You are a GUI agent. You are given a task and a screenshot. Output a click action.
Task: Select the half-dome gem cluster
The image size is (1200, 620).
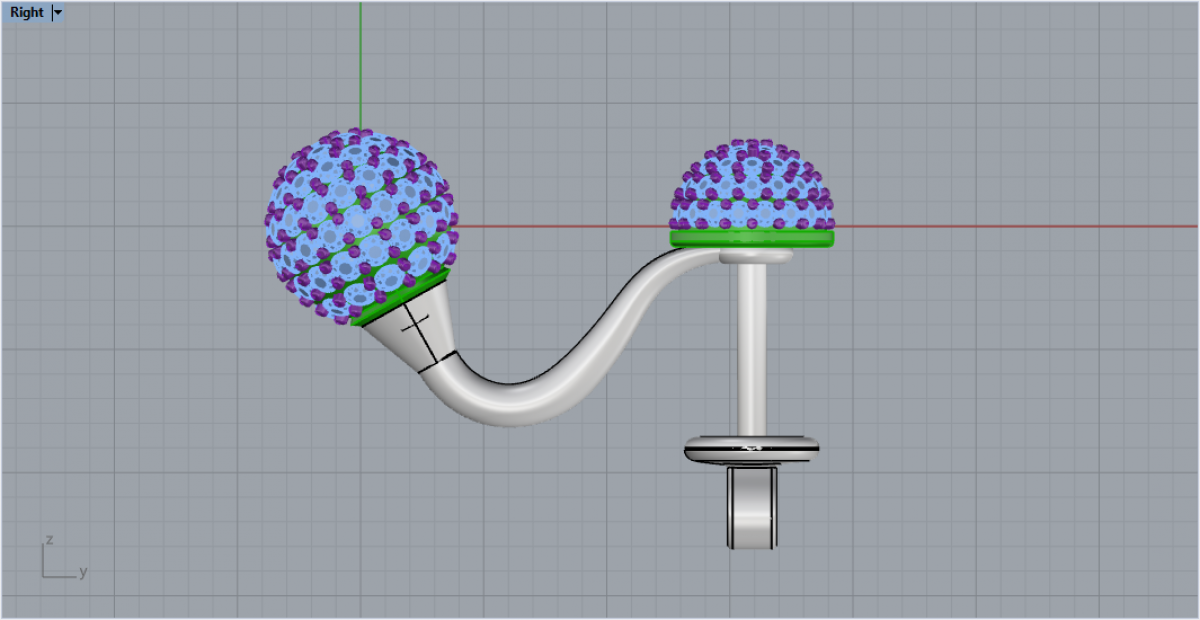coord(752,188)
